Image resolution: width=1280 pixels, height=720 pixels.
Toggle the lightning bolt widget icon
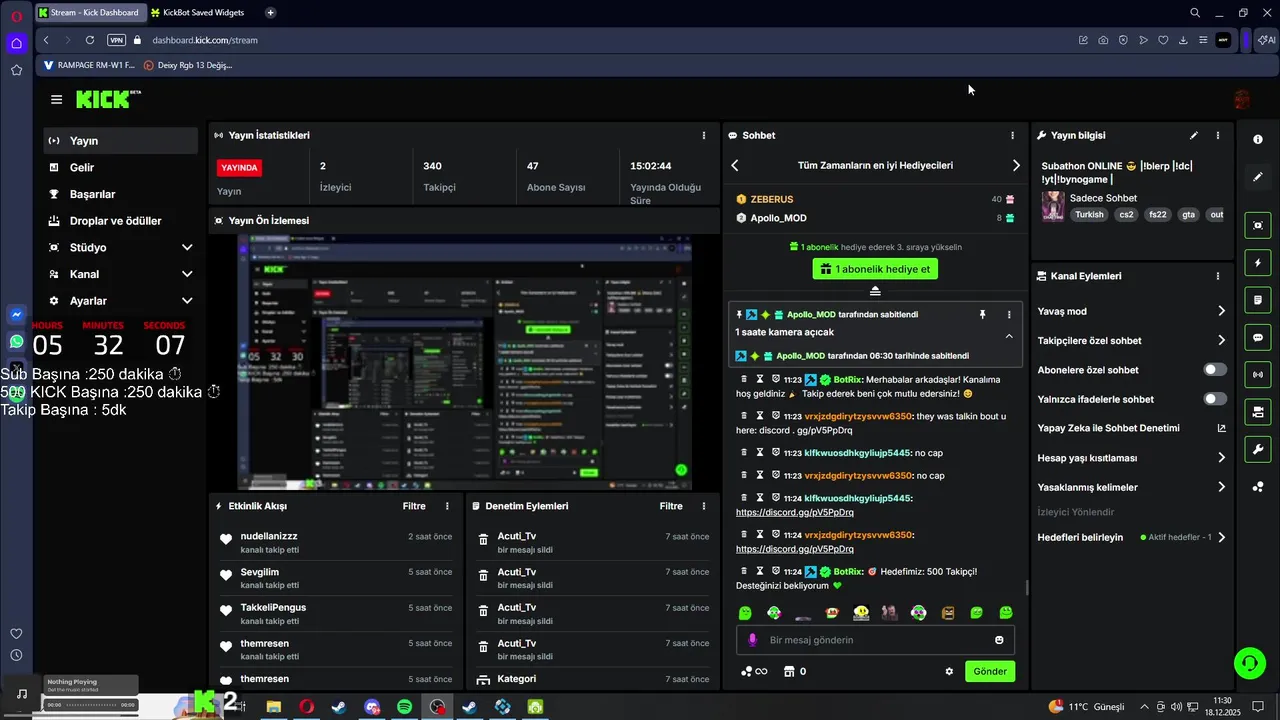1258,263
